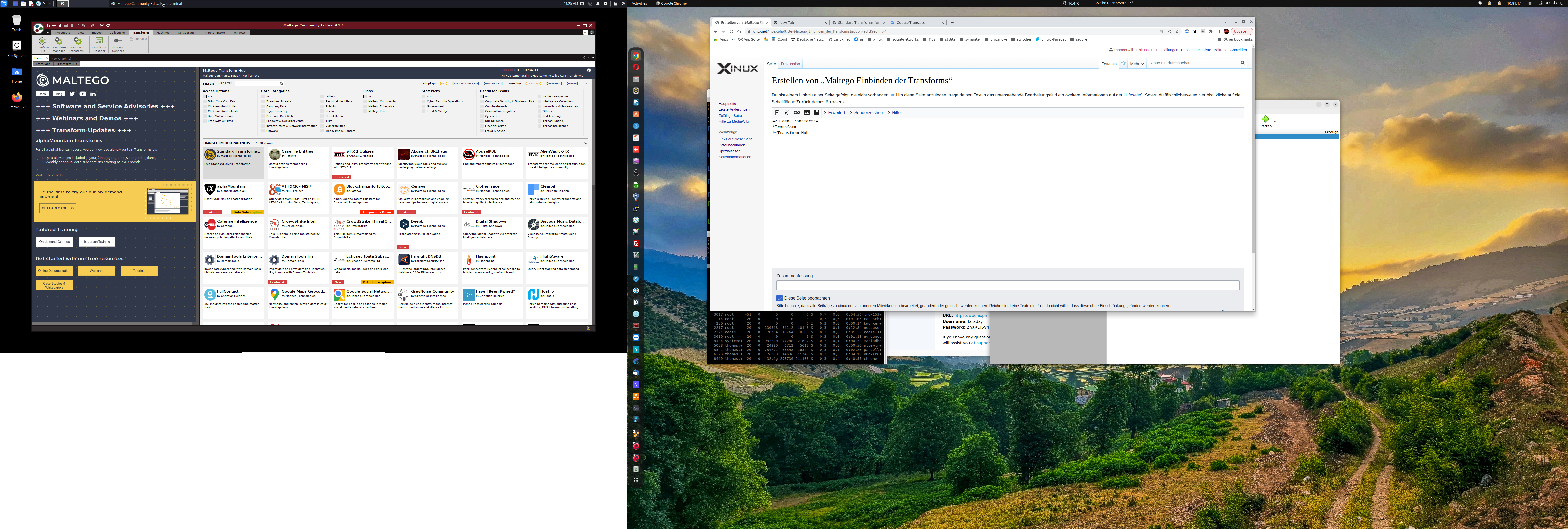Viewport: 1568px width, 529px height.
Task: Insert link using wiki editor icon
Action: pos(796,113)
